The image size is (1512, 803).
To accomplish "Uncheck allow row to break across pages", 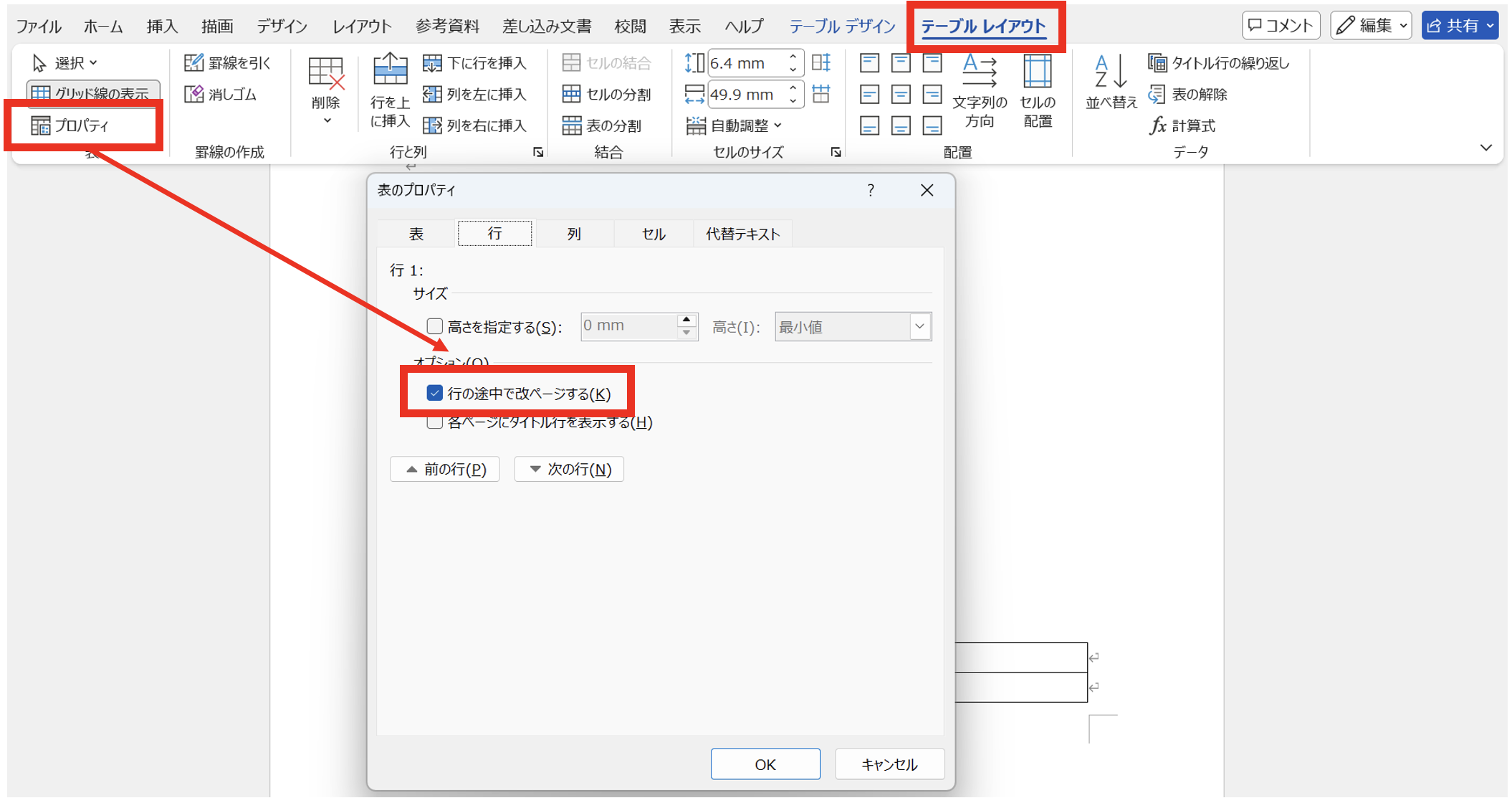I will 434,393.
